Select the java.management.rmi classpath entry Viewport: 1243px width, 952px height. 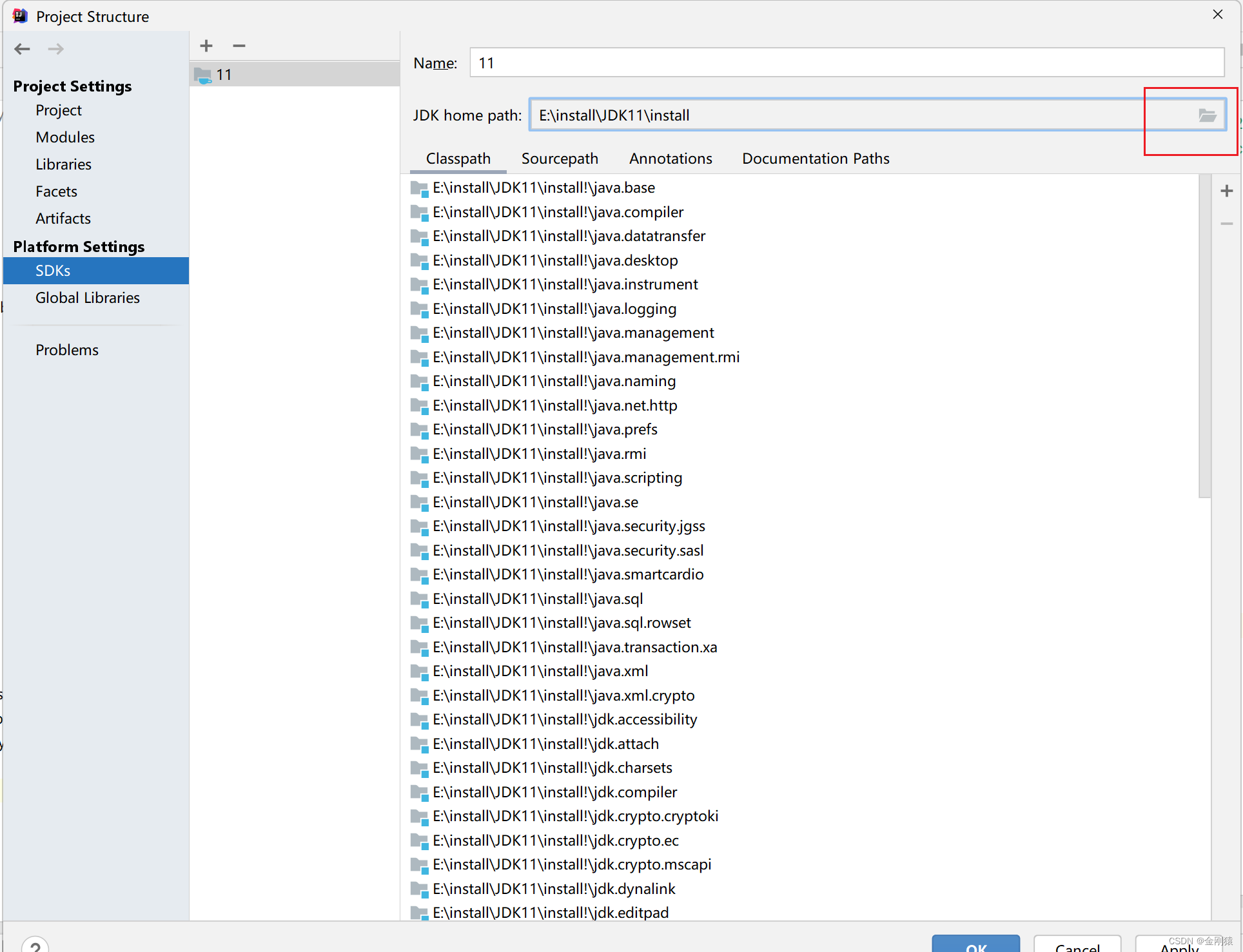click(x=803, y=357)
